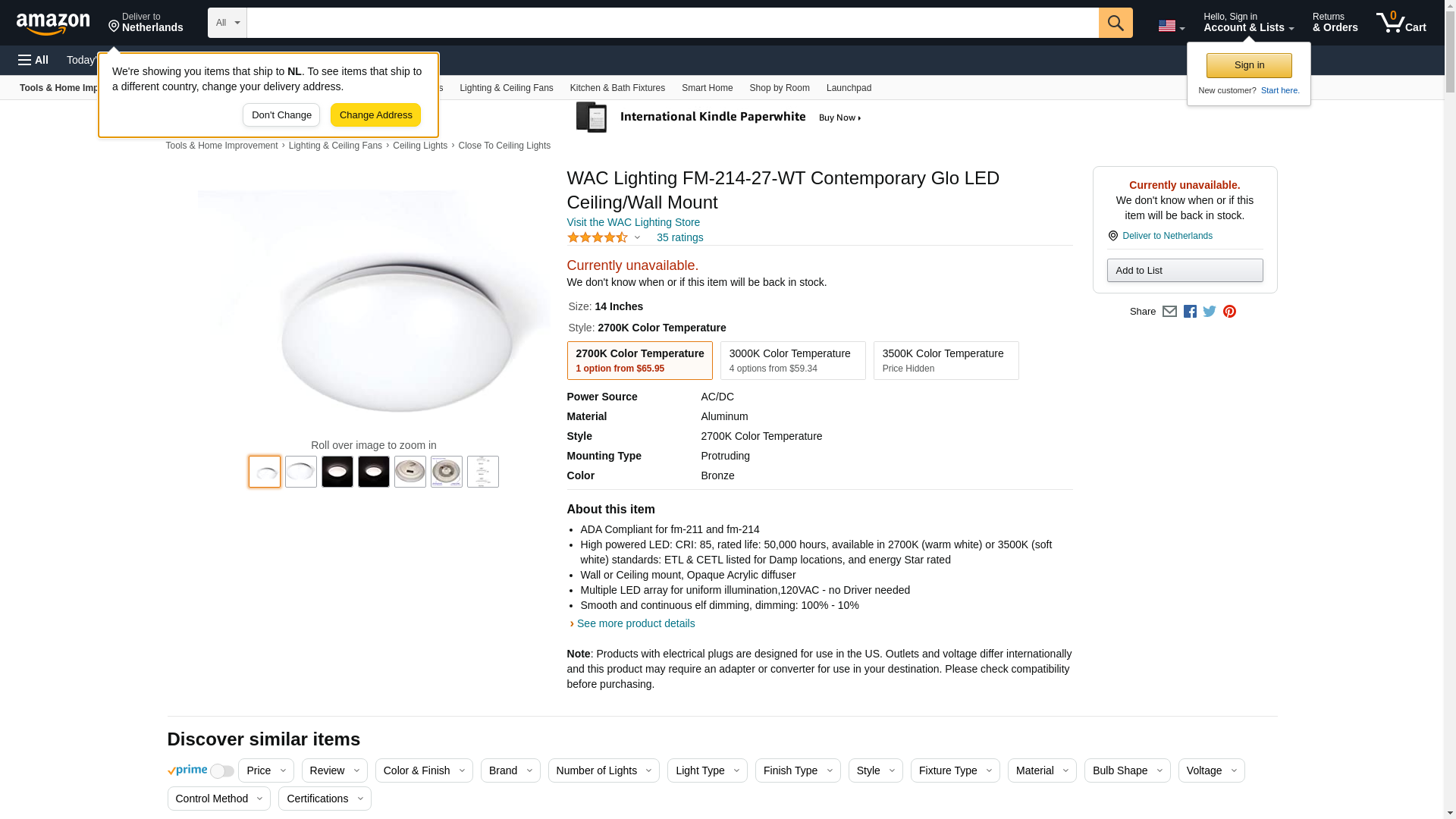The height and width of the screenshot is (819, 1456).
Task: Click the Change Address button
Action: (375, 115)
